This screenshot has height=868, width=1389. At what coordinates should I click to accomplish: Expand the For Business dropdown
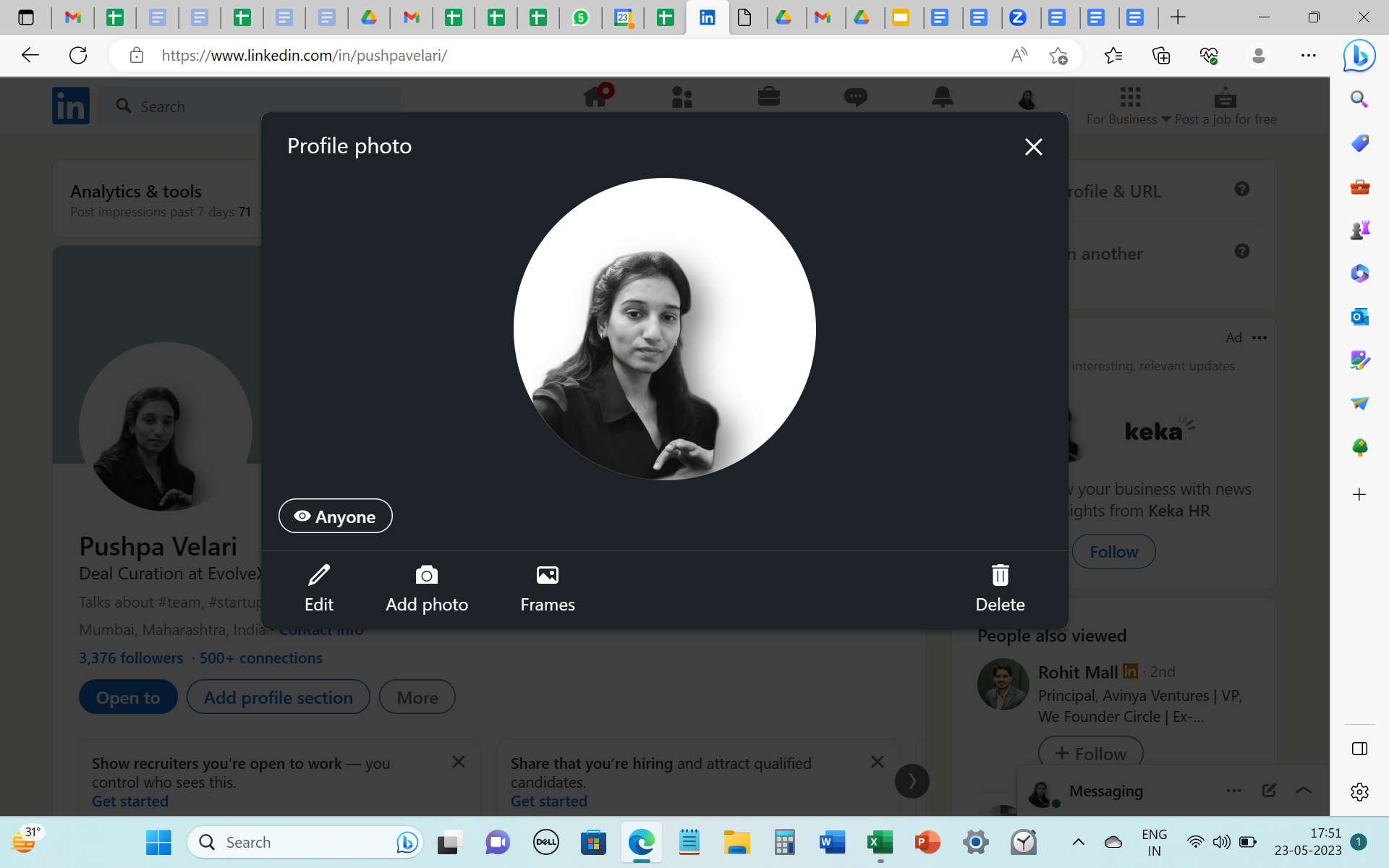1129,106
